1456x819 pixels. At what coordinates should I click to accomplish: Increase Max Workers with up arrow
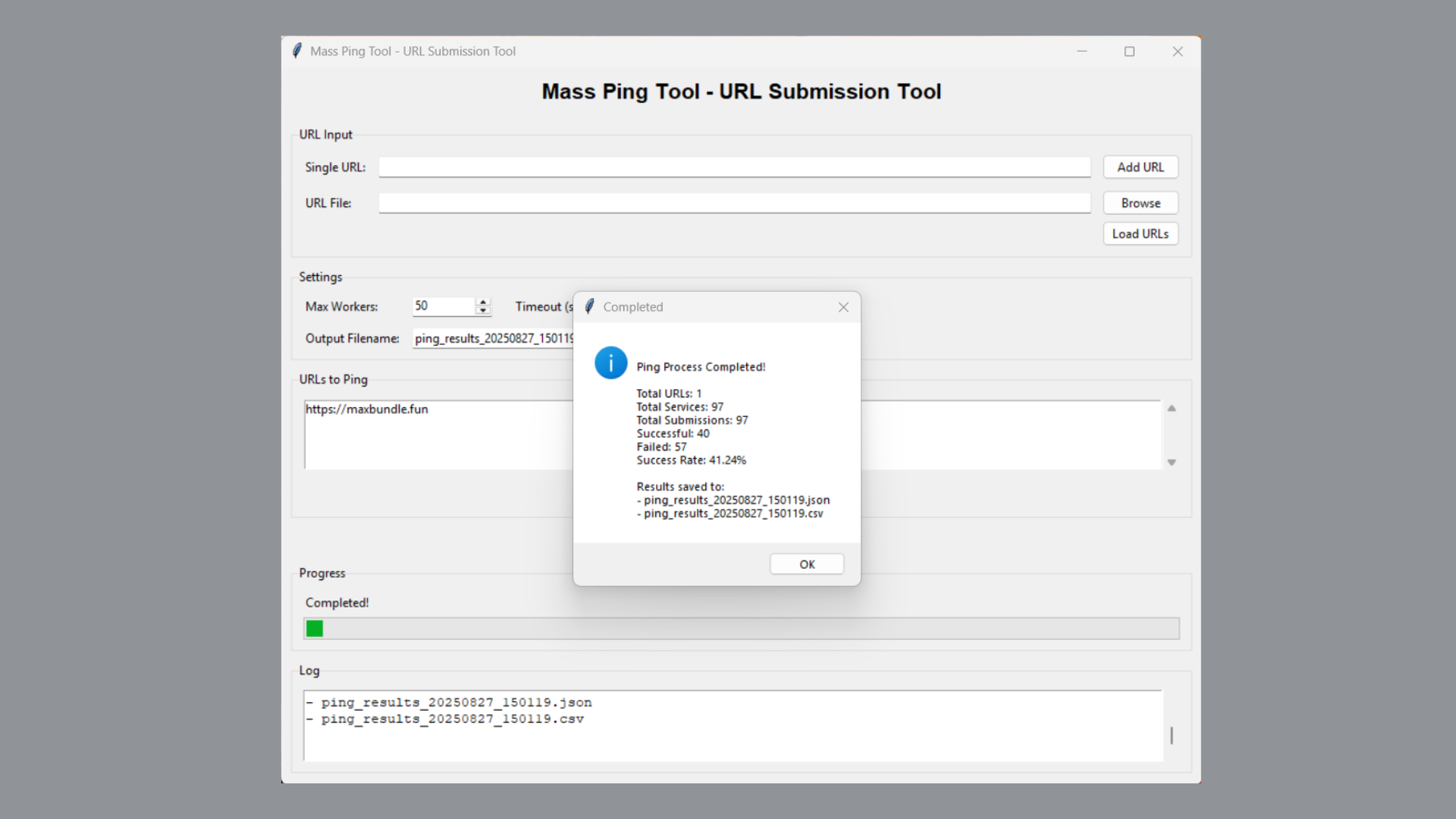(483, 302)
